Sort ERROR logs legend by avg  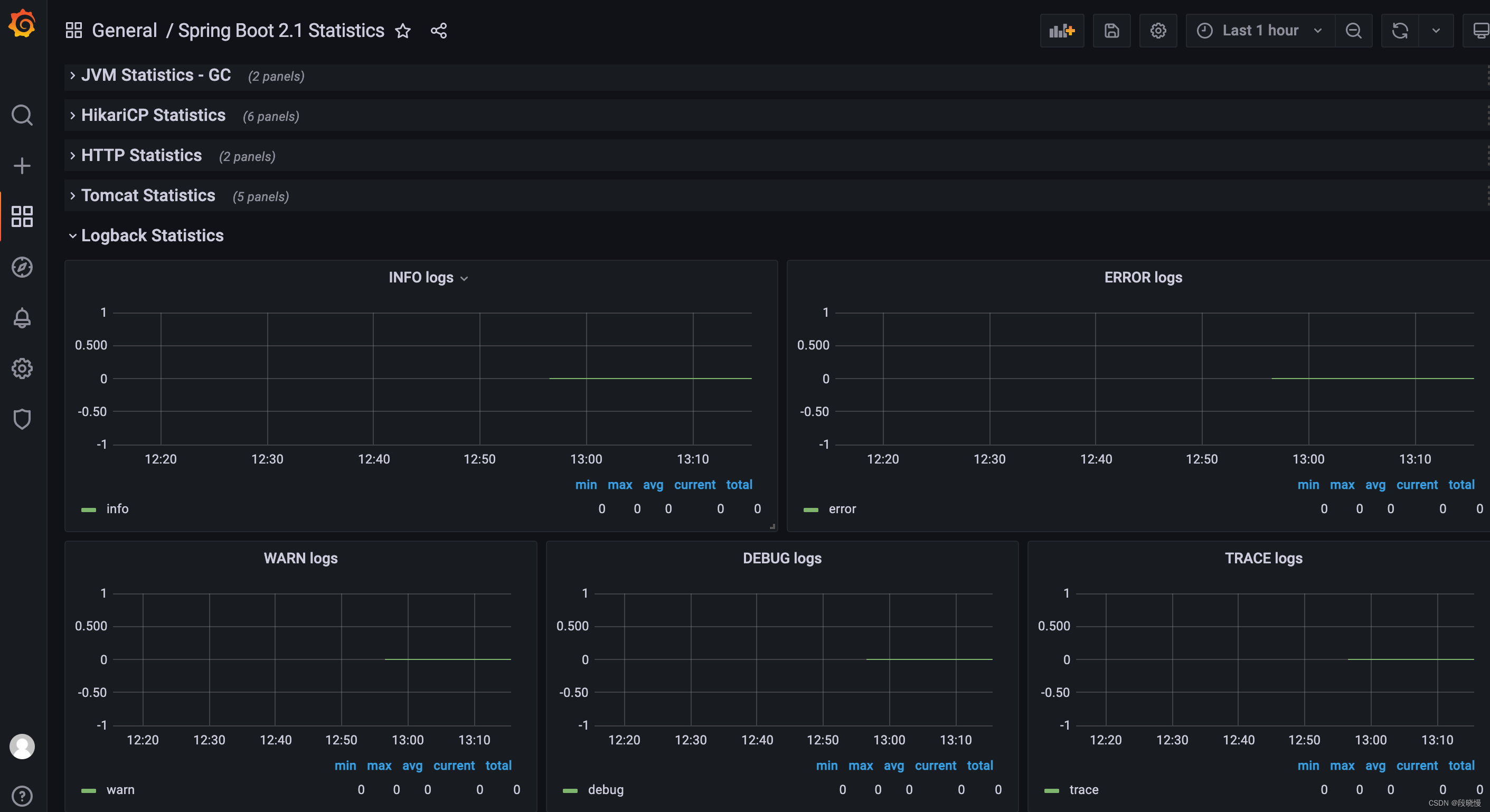pos(1375,485)
